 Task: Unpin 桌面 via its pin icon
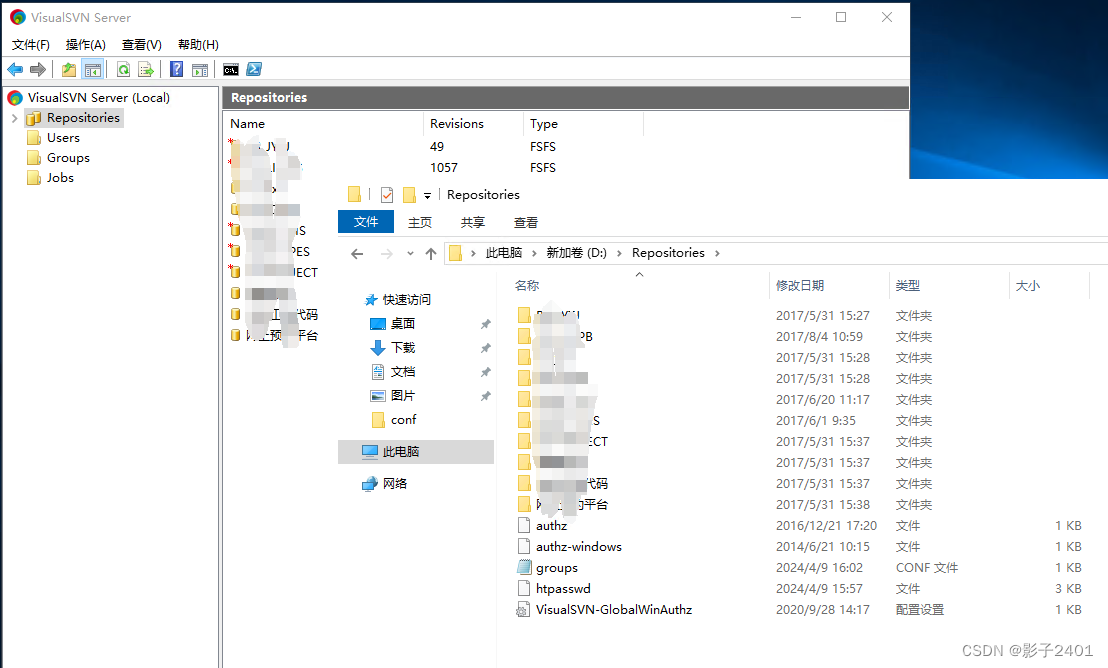(x=485, y=324)
